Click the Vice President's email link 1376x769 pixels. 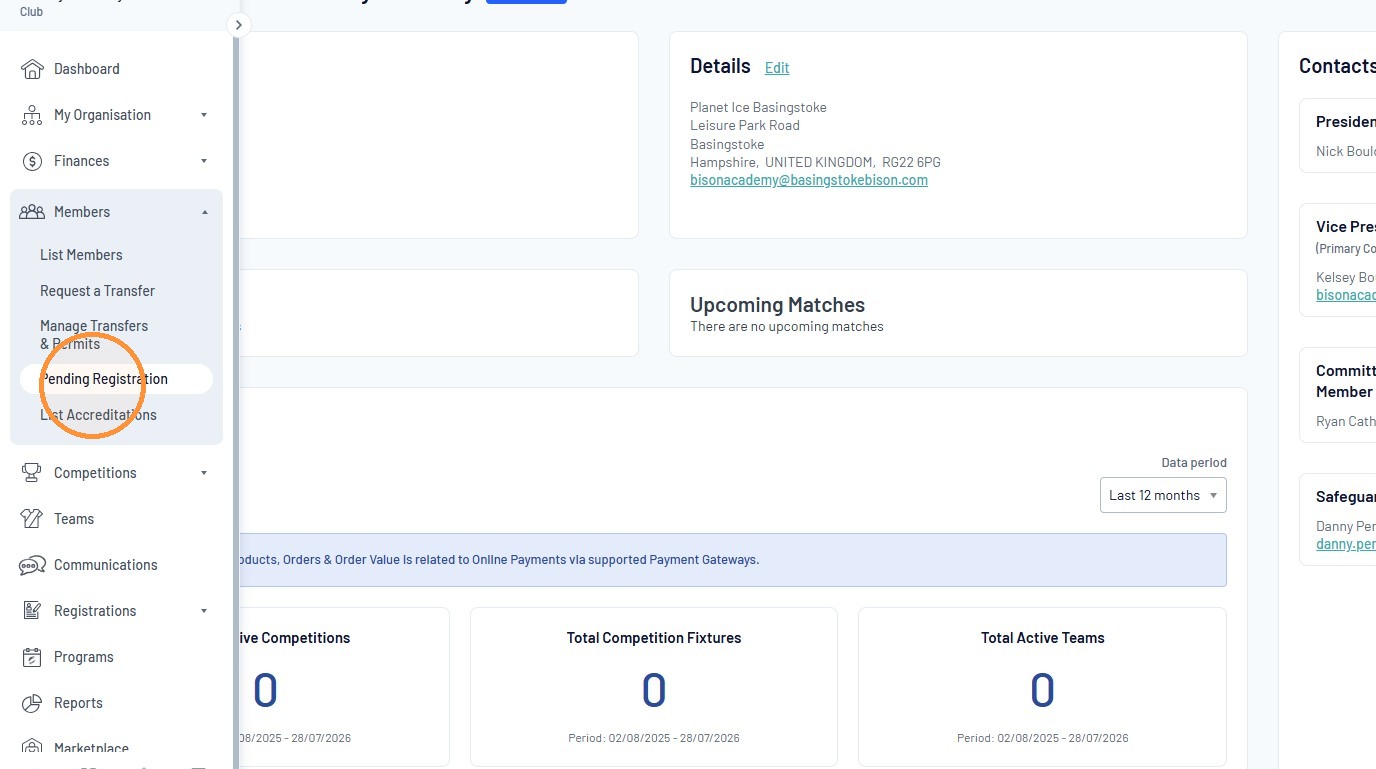click(1346, 295)
